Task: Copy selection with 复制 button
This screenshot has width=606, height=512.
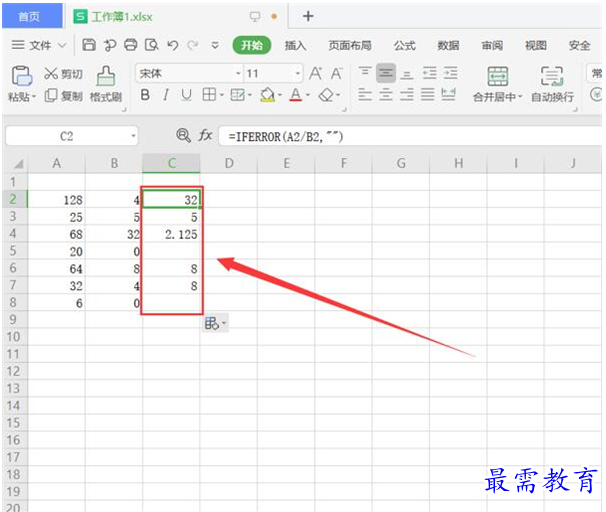Action: (x=64, y=95)
